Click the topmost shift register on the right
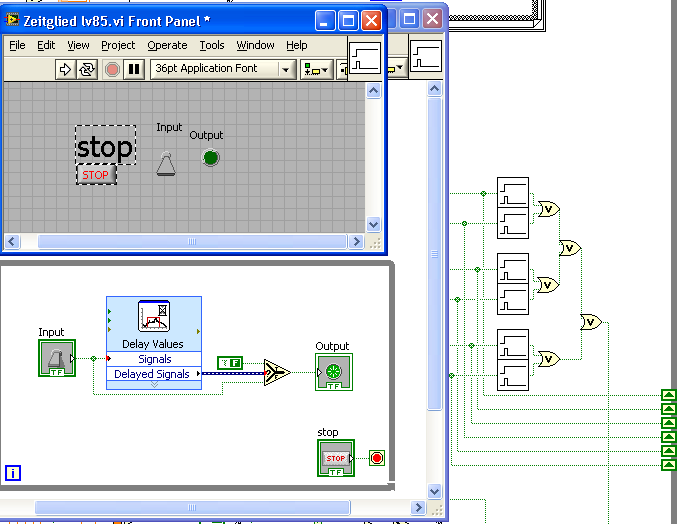 669,395
